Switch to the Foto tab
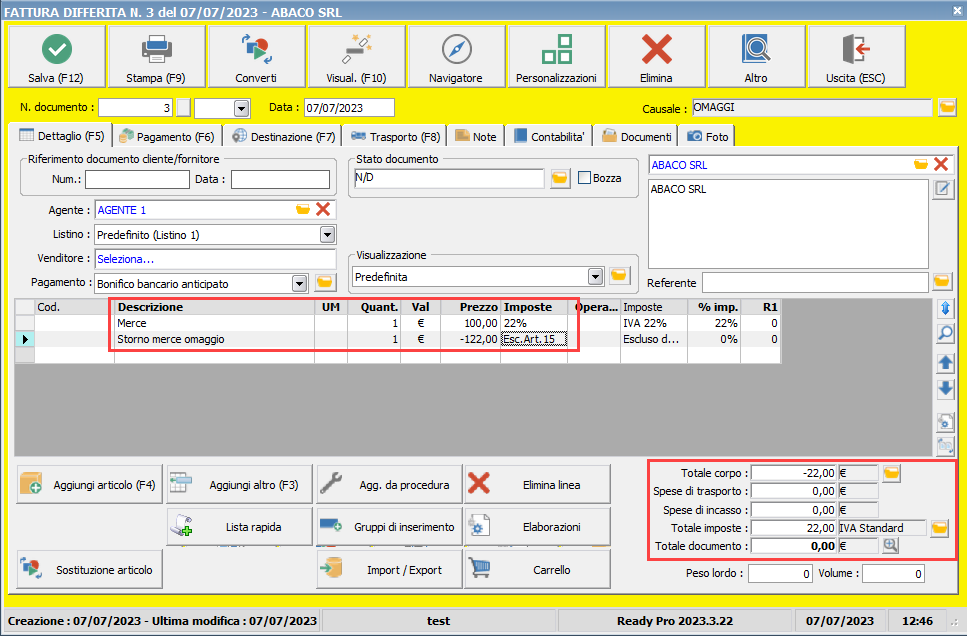Viewport: 967px width, 636px height. 707,137
